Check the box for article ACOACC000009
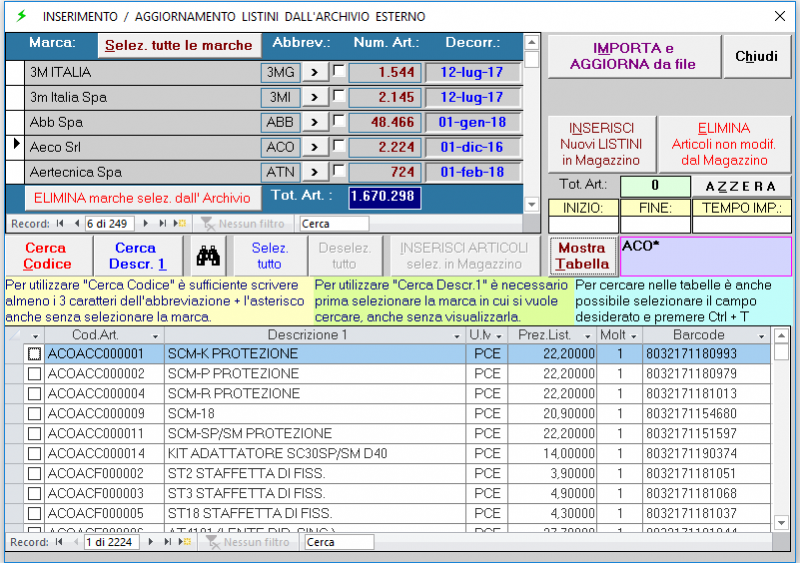The image size is (800, 563). pyautogui.click(x=34, y=413)
